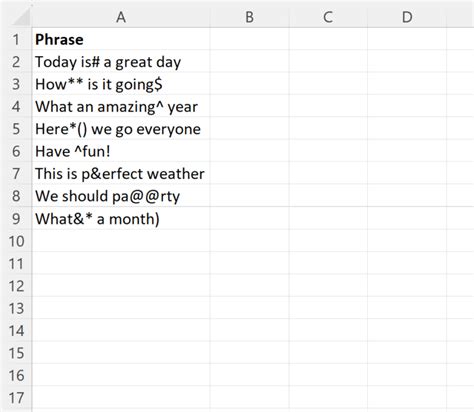474x412 pixels.
Task: Click 'This is p&erfect weather' cell
Action: (x=121, y=173)
